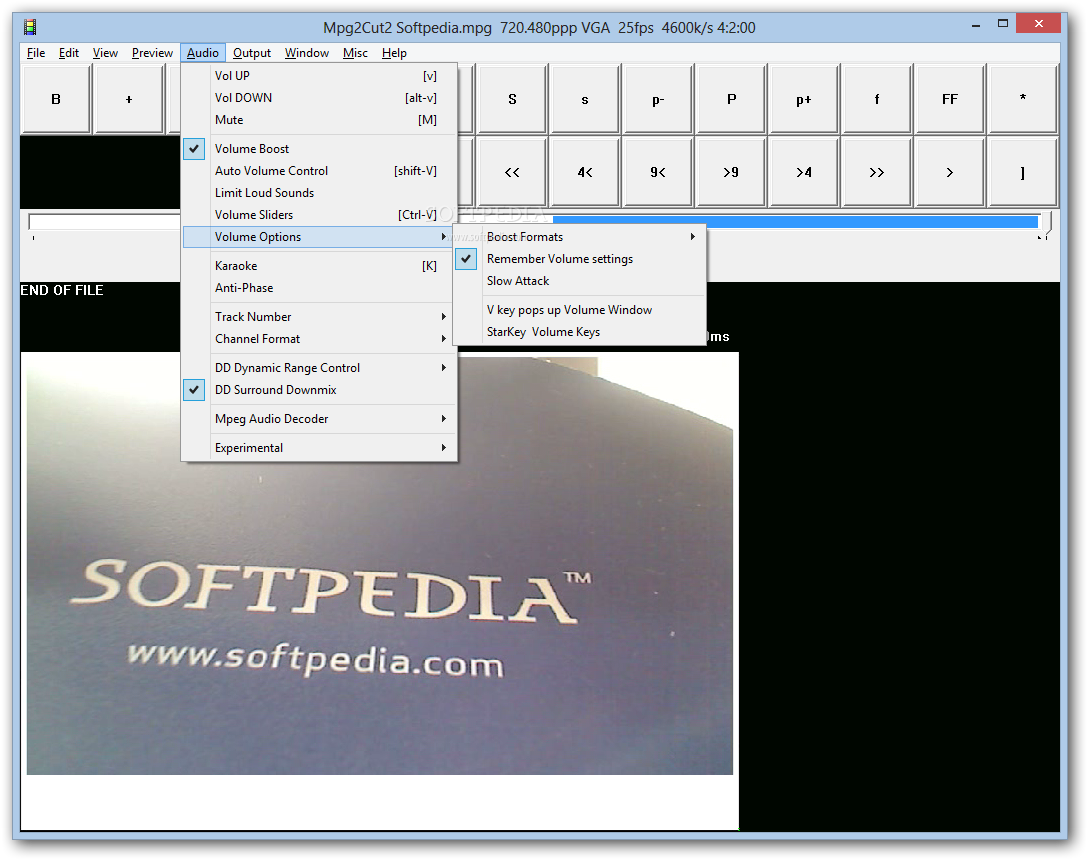The image size is (1088, 860).
Task: Toggle Volume Boost option
Action: tap(319, 149)
